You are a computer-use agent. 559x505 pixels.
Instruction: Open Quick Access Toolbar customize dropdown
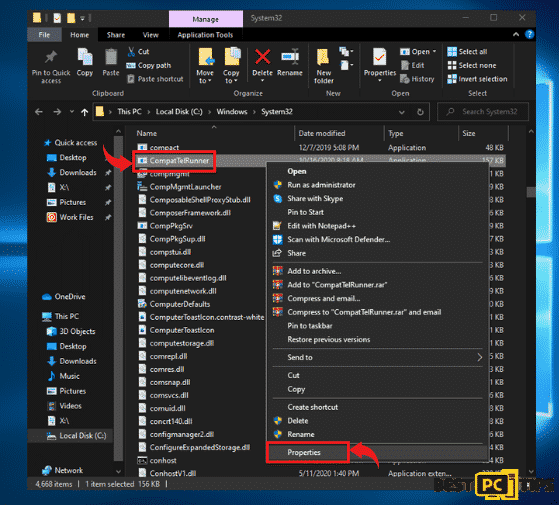tap(82, 18)
